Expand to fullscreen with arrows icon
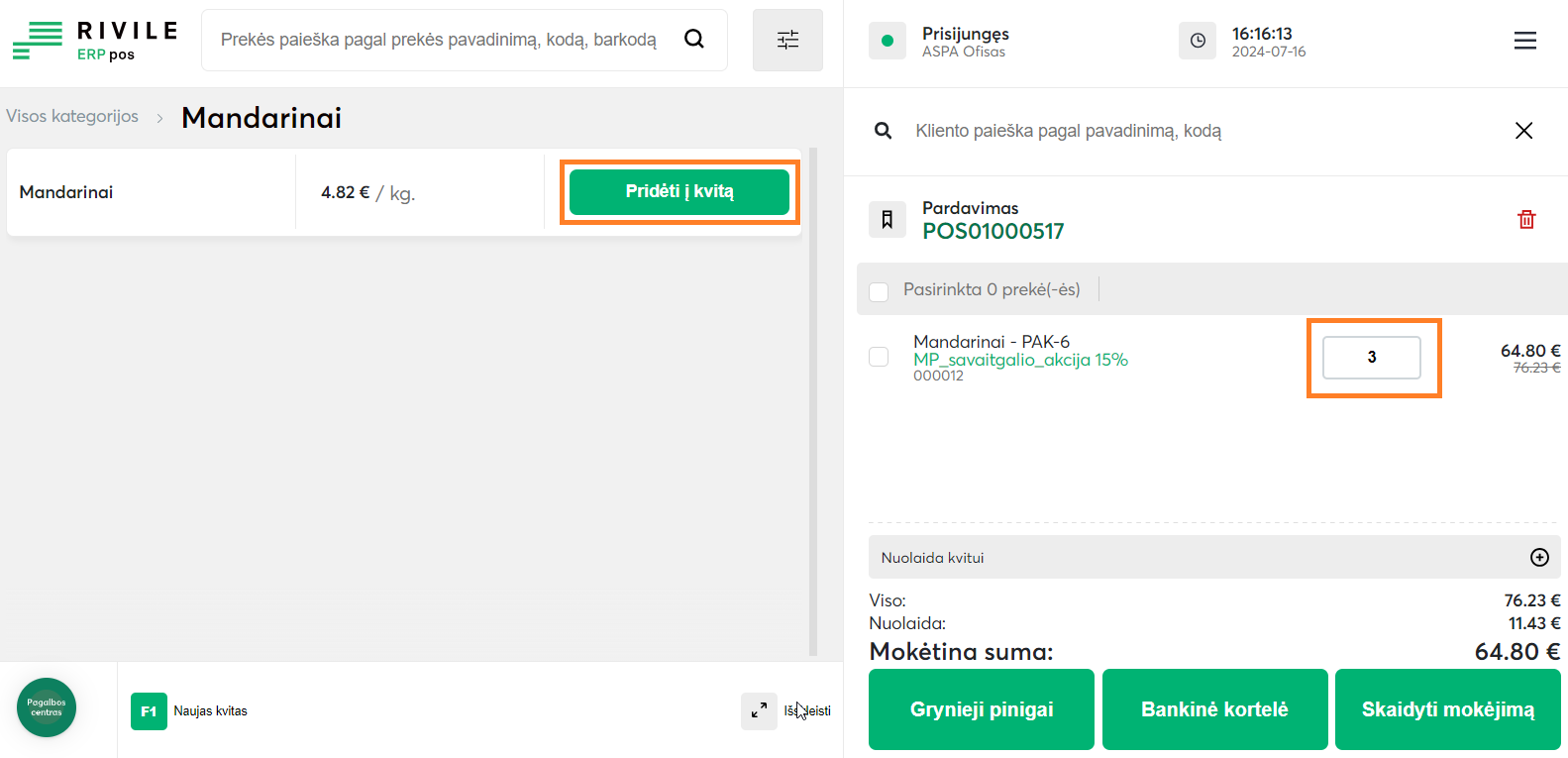 coord(759,710)
